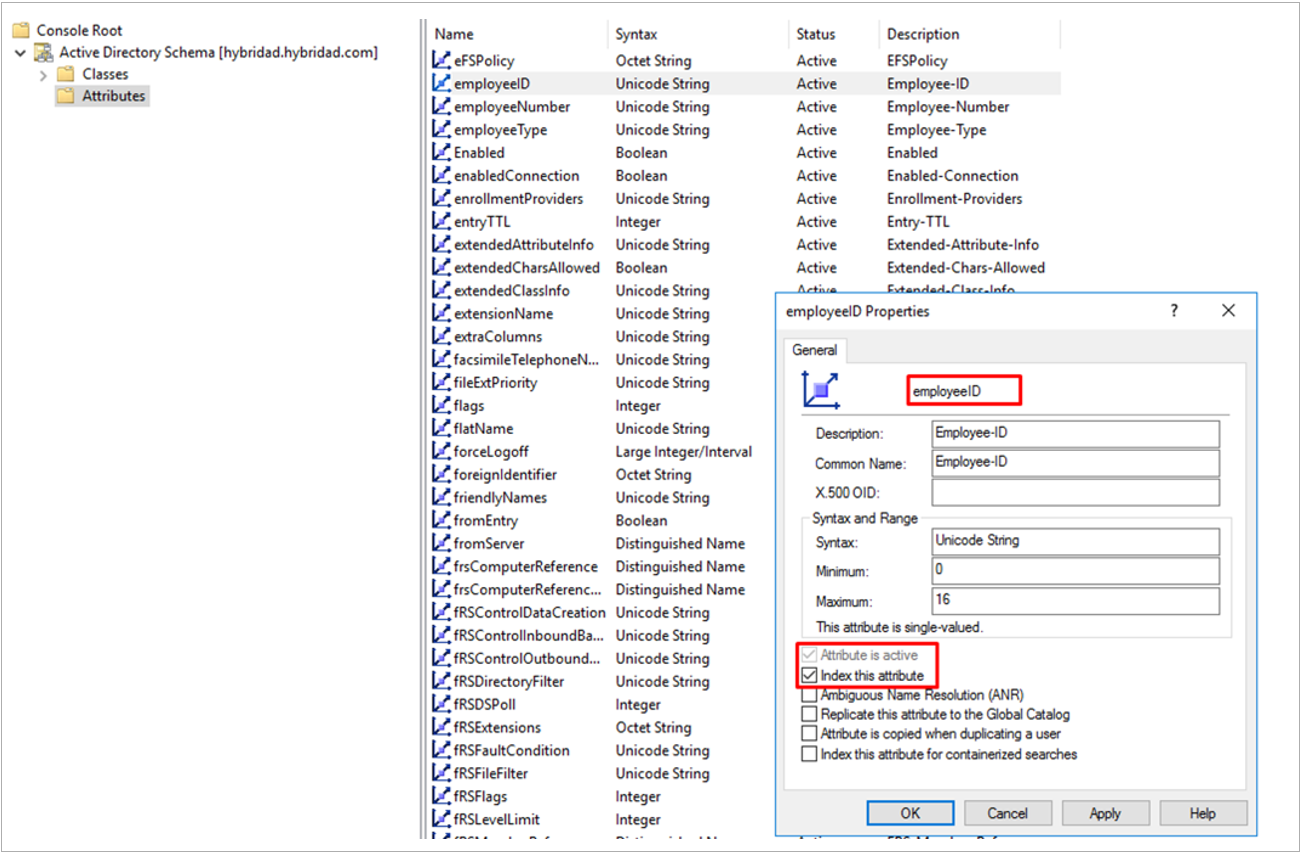Click the attribute icon next to flags
Screen dimensions: 1301x852
pyautogui.click(x=441, y=405)
